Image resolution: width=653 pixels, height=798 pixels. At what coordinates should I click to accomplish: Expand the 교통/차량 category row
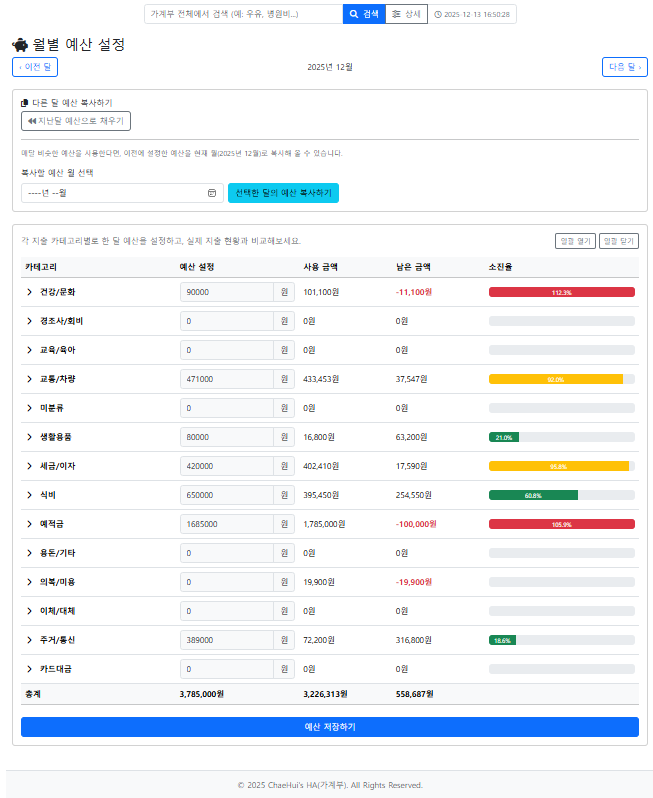pos(30,379)
